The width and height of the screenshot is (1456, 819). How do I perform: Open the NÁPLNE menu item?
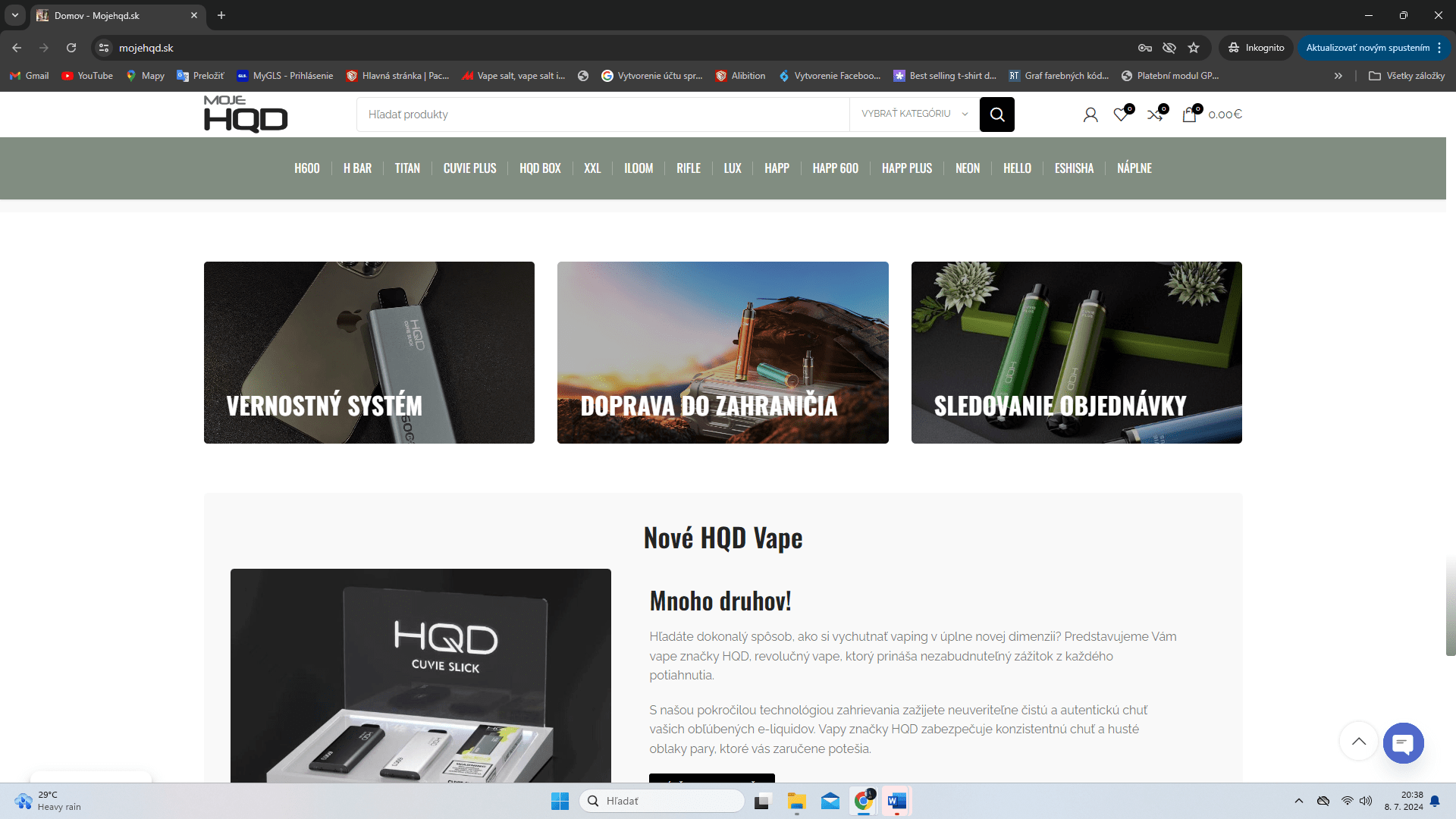pos(1134,168)
